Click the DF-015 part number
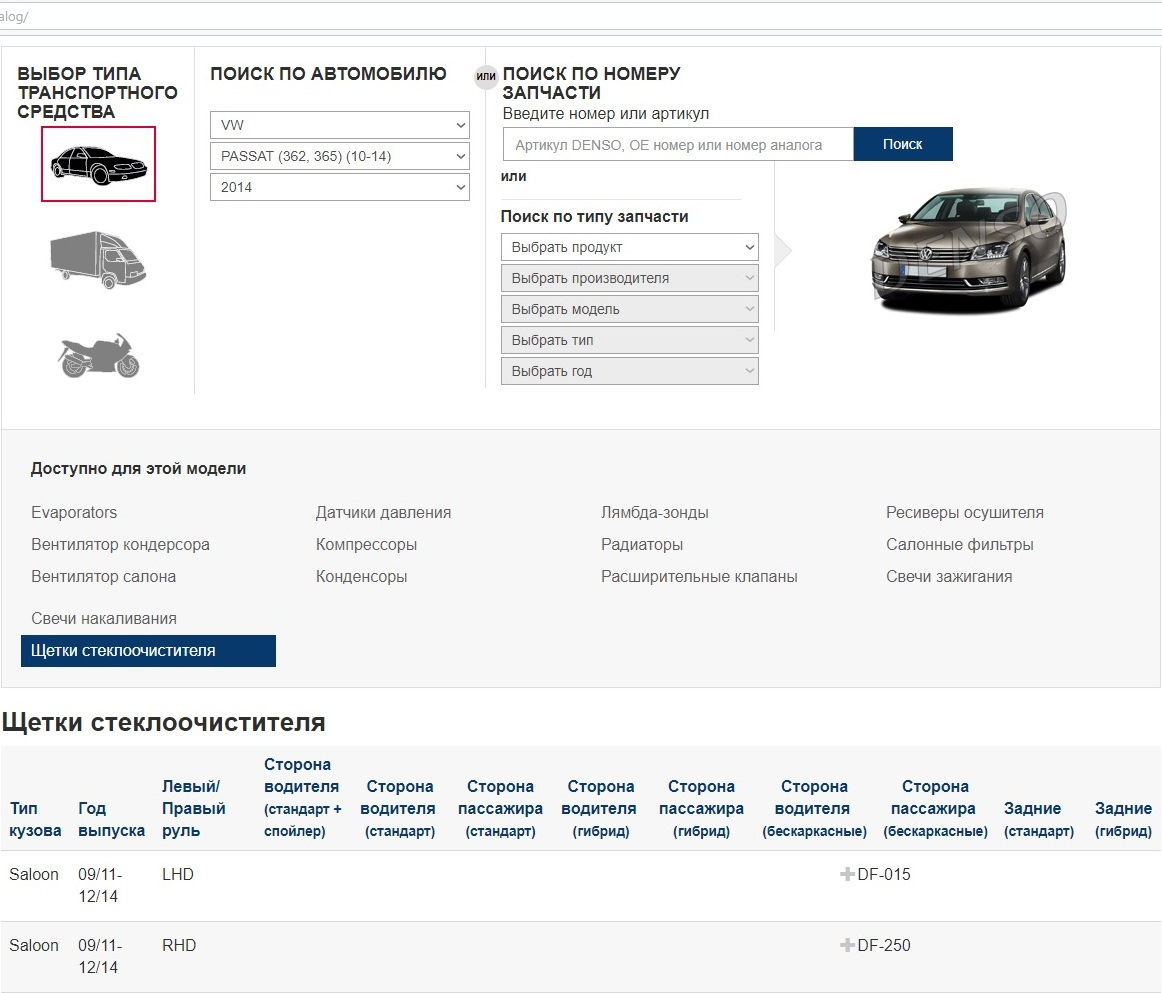 (x=883, y=874)
